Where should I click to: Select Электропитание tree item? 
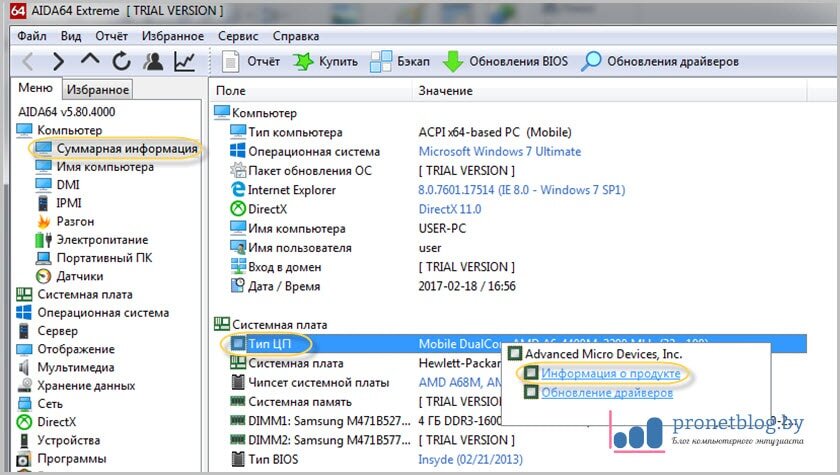coord(92,239)
